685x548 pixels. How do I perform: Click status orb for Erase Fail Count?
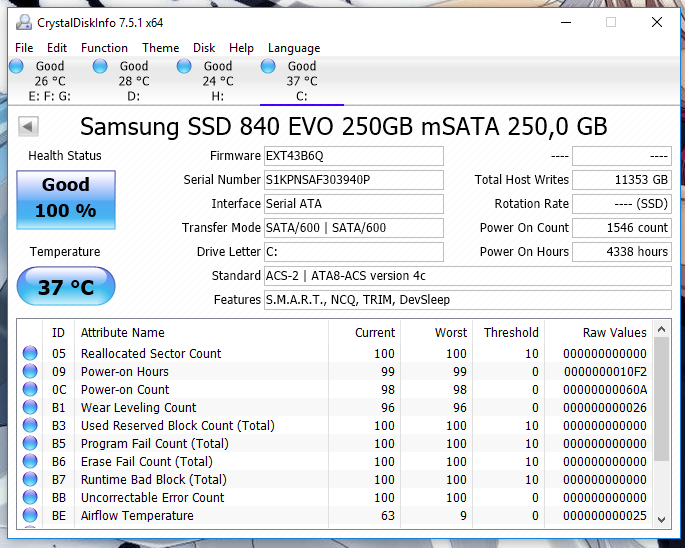(x=30, y=461)
